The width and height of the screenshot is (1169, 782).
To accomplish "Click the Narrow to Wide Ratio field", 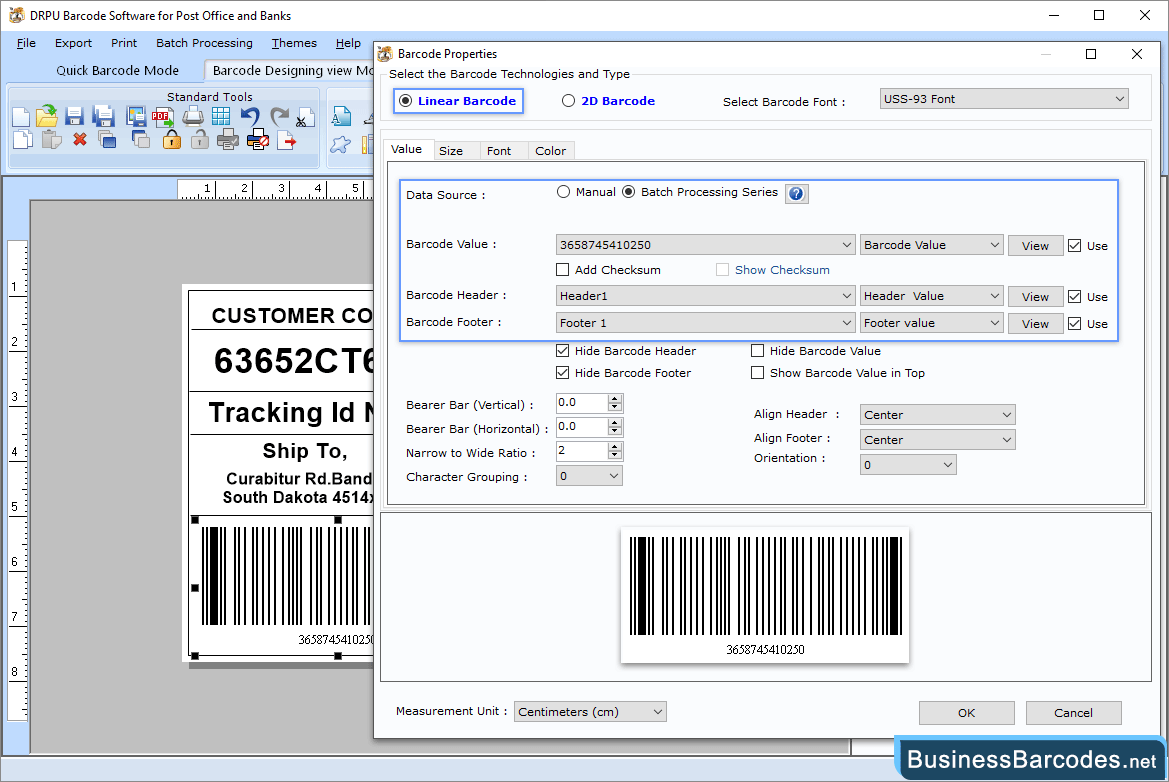I will point(582,450).
